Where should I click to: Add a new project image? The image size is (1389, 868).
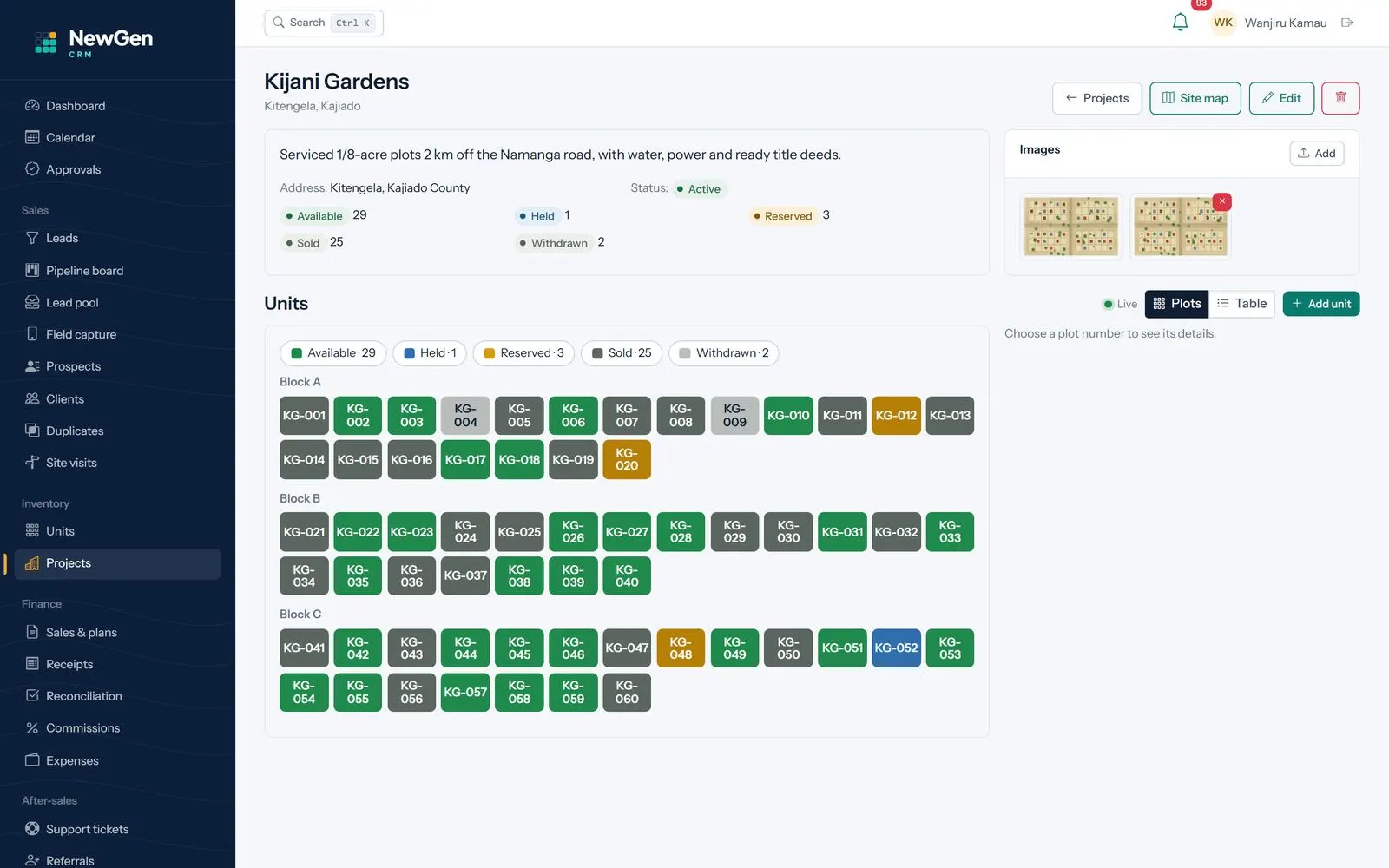point(1317,154)
